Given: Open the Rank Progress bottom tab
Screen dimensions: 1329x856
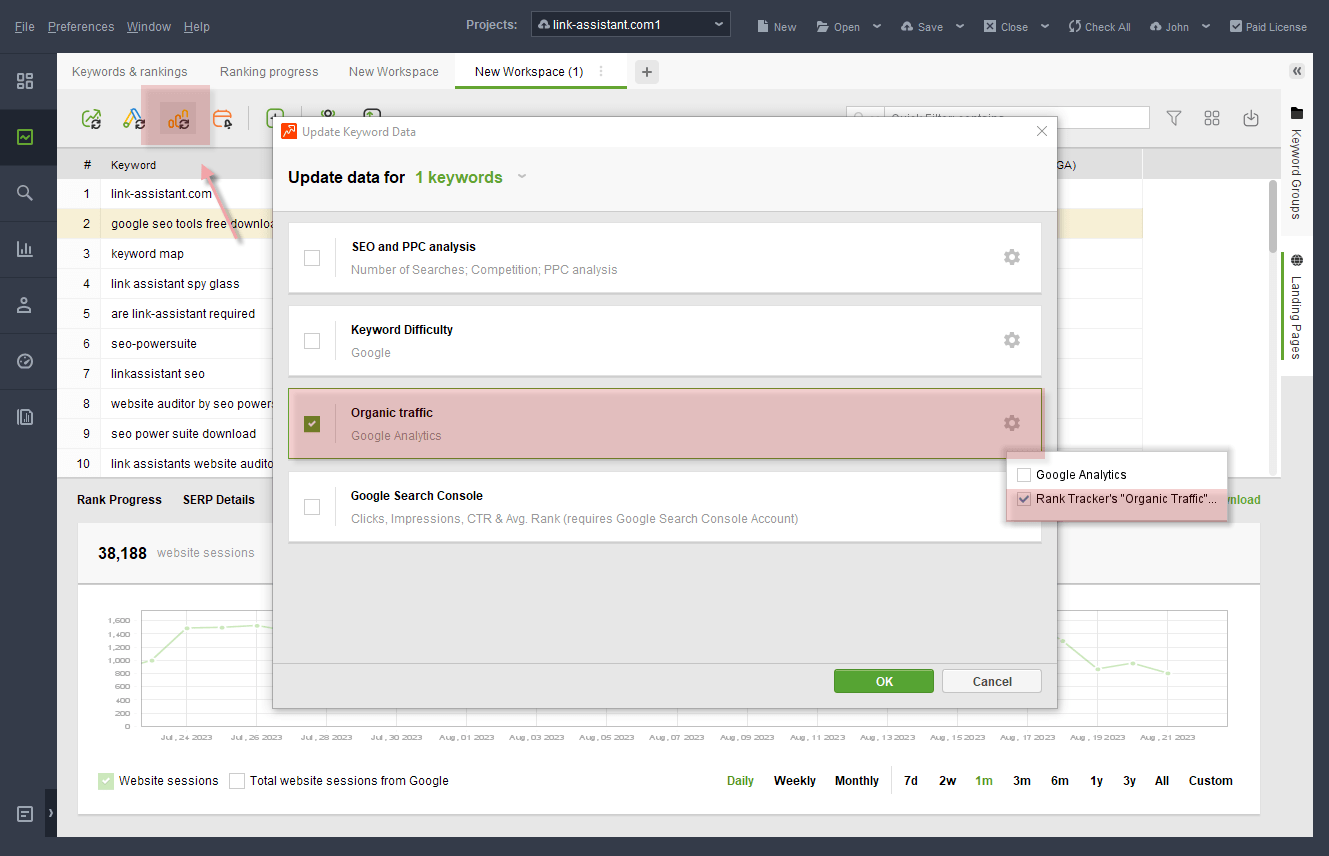Looking at the screenshot, I should tap(119, 500).
